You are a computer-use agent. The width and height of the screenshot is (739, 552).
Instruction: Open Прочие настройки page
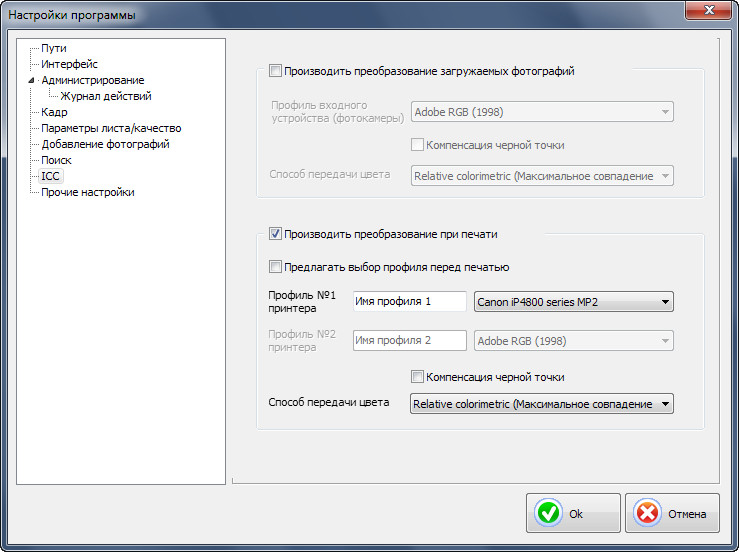click(88, 192)
